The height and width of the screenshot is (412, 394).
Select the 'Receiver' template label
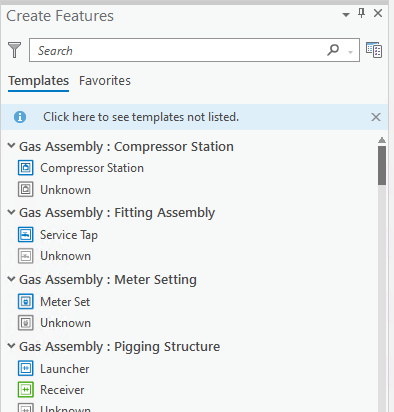[x=62, y=390]
